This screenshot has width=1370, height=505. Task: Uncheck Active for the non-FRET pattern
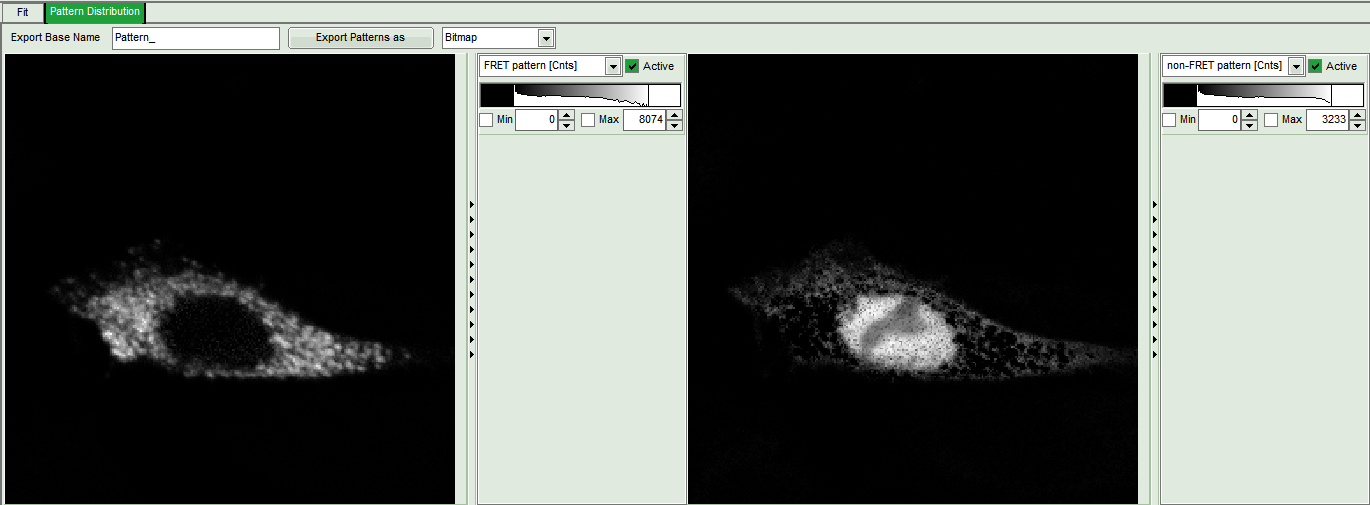(x=1315, y=66)
